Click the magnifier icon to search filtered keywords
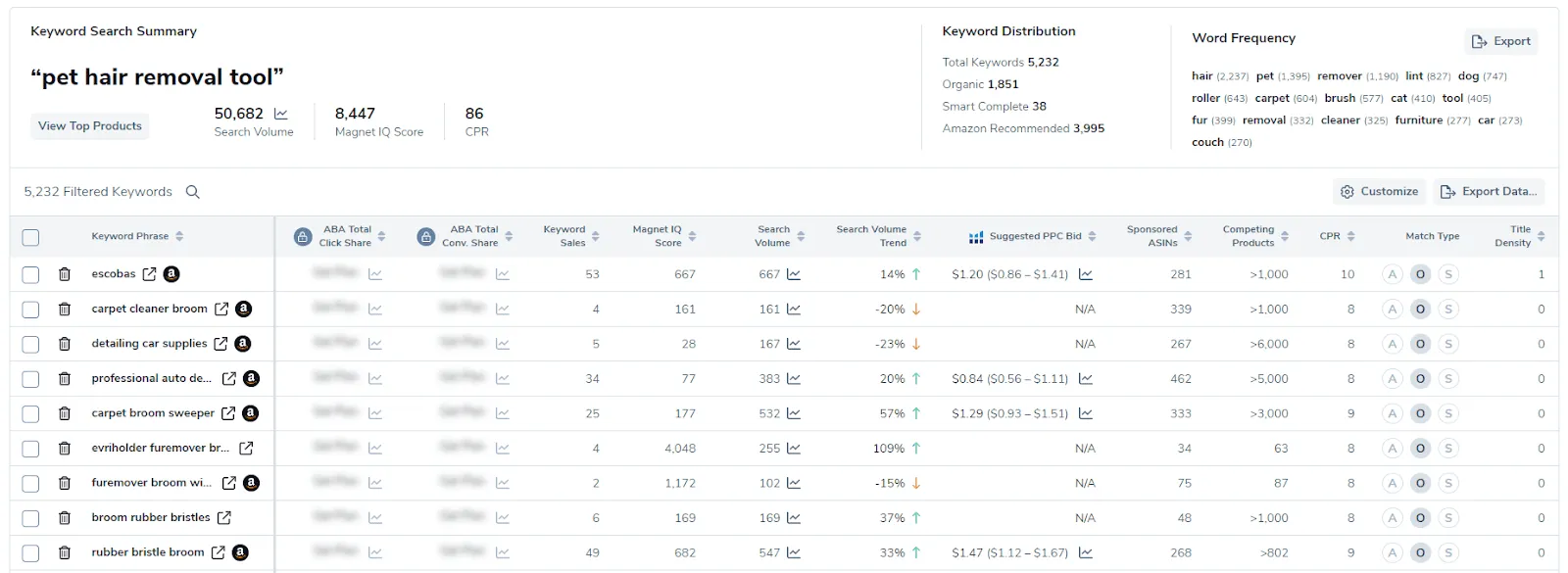 tap(193, 192)
